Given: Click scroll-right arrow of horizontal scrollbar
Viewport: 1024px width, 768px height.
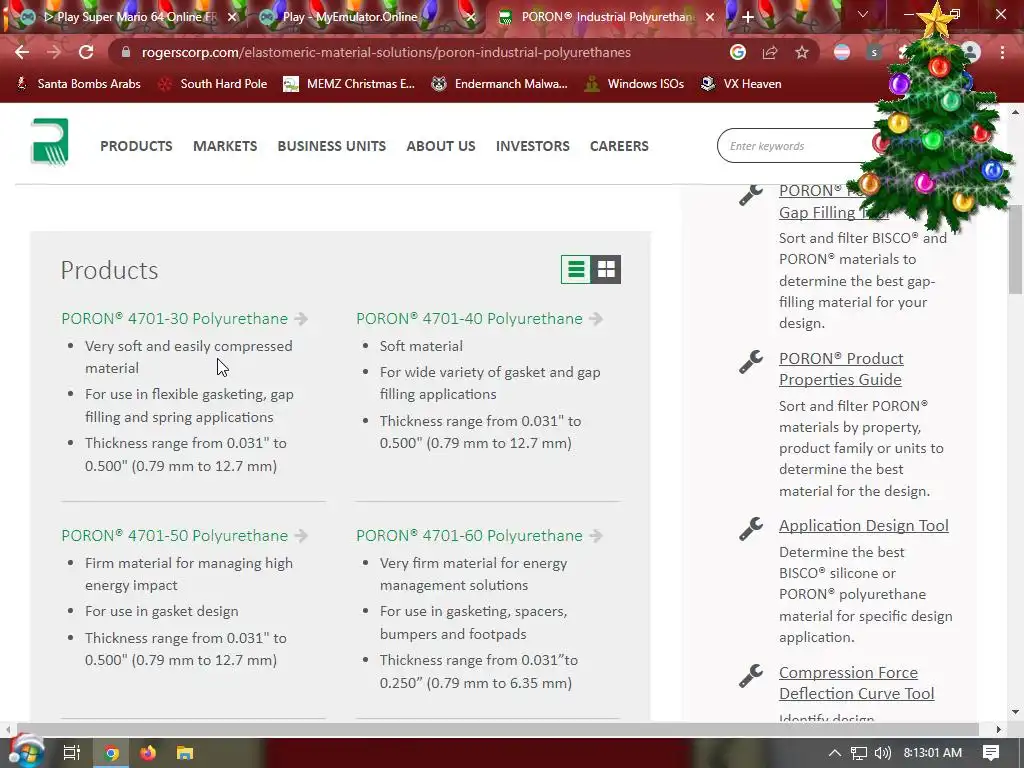Looking at the screenshot, I should 998,729.
